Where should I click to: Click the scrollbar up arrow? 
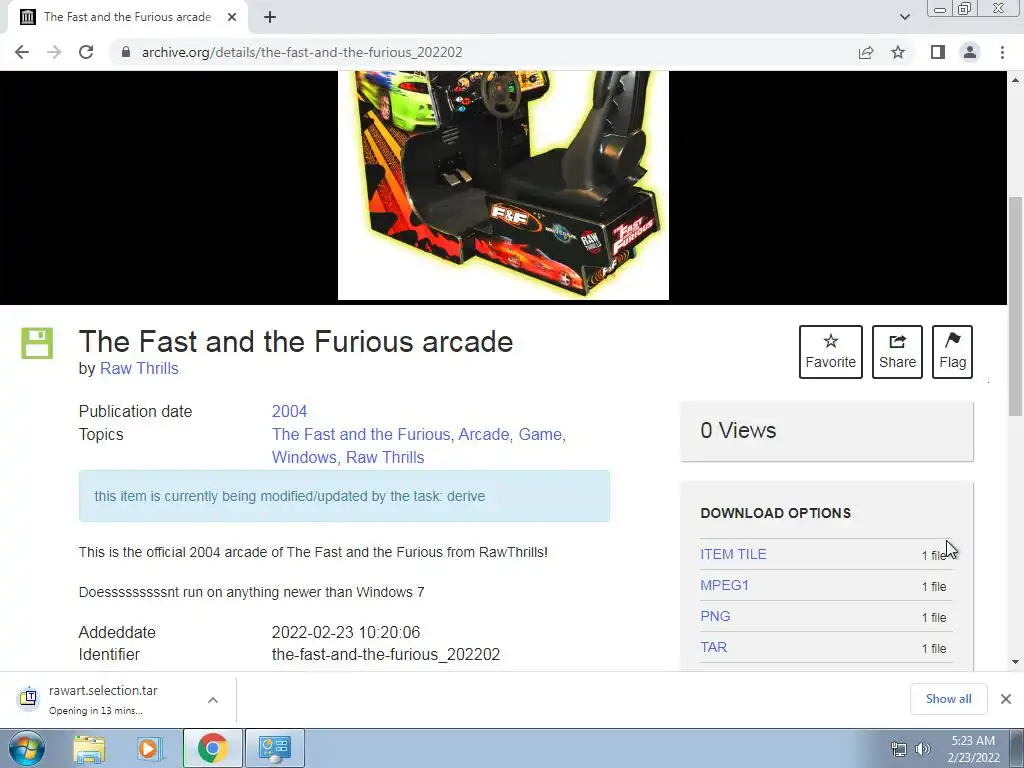(x=1016, y=80)
